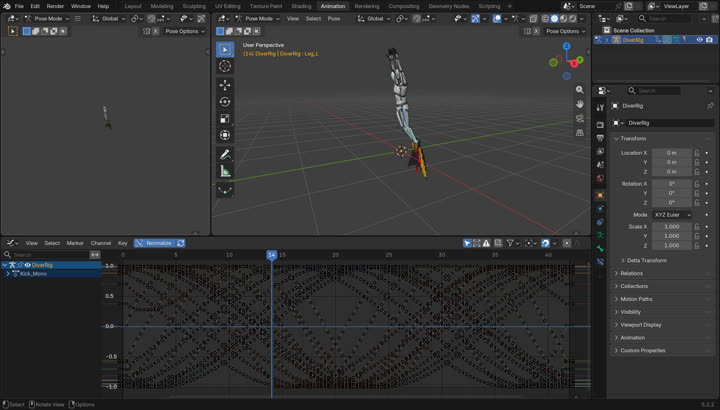Screen dimensions: 720x410
Task: Open the World properties tab
Action: pyautogui.click(x=600, y=178)
